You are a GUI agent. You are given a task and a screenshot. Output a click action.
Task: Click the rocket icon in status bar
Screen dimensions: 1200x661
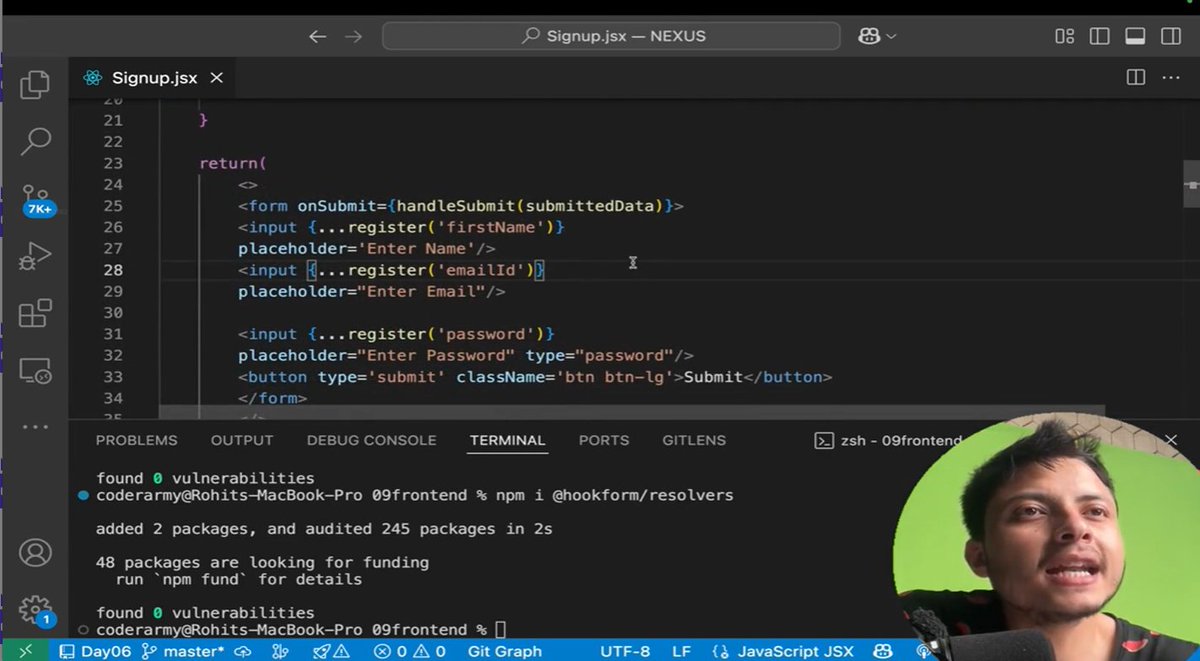(320, 651)
